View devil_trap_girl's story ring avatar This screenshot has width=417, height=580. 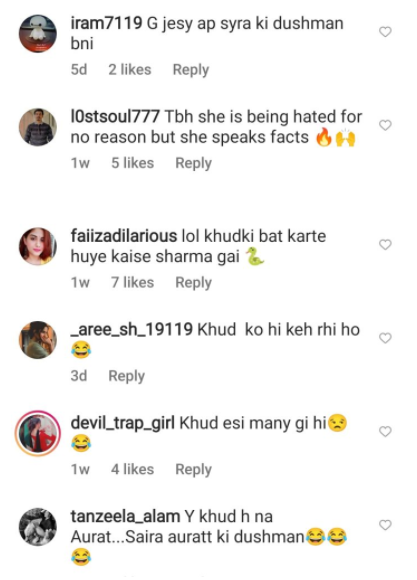38,433
